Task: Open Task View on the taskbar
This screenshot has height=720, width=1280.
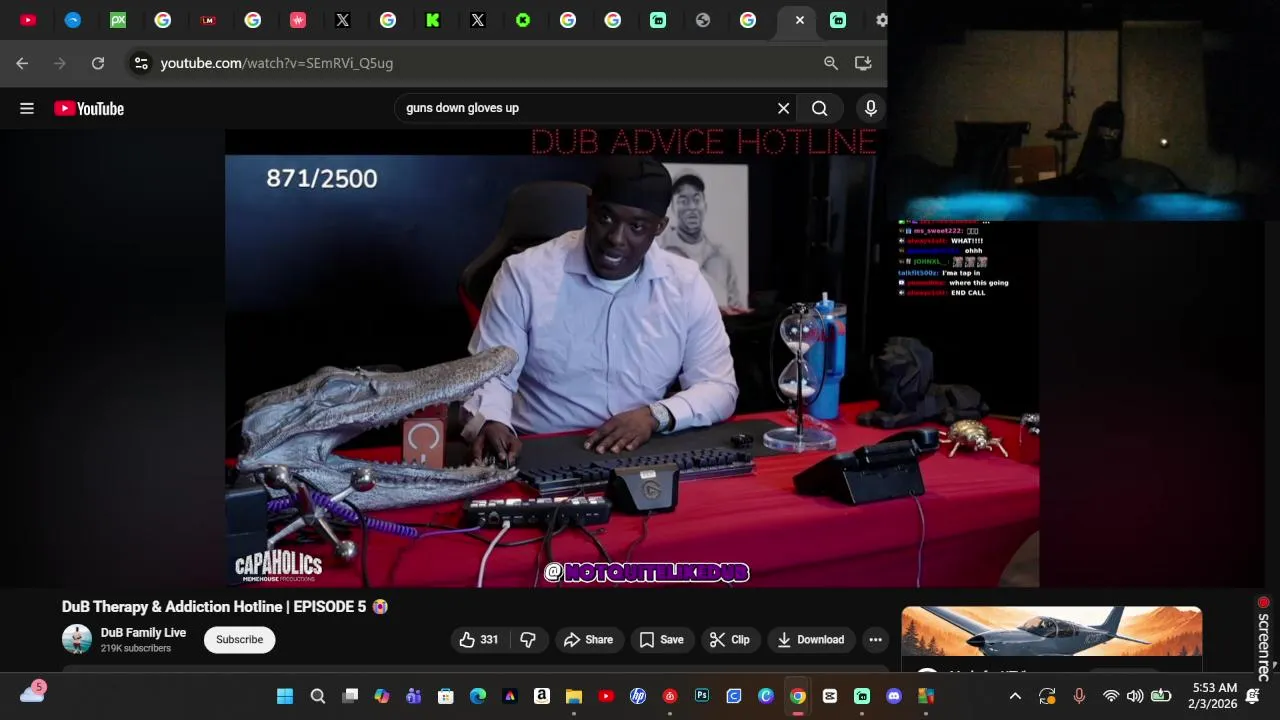Action: [350, 696]
